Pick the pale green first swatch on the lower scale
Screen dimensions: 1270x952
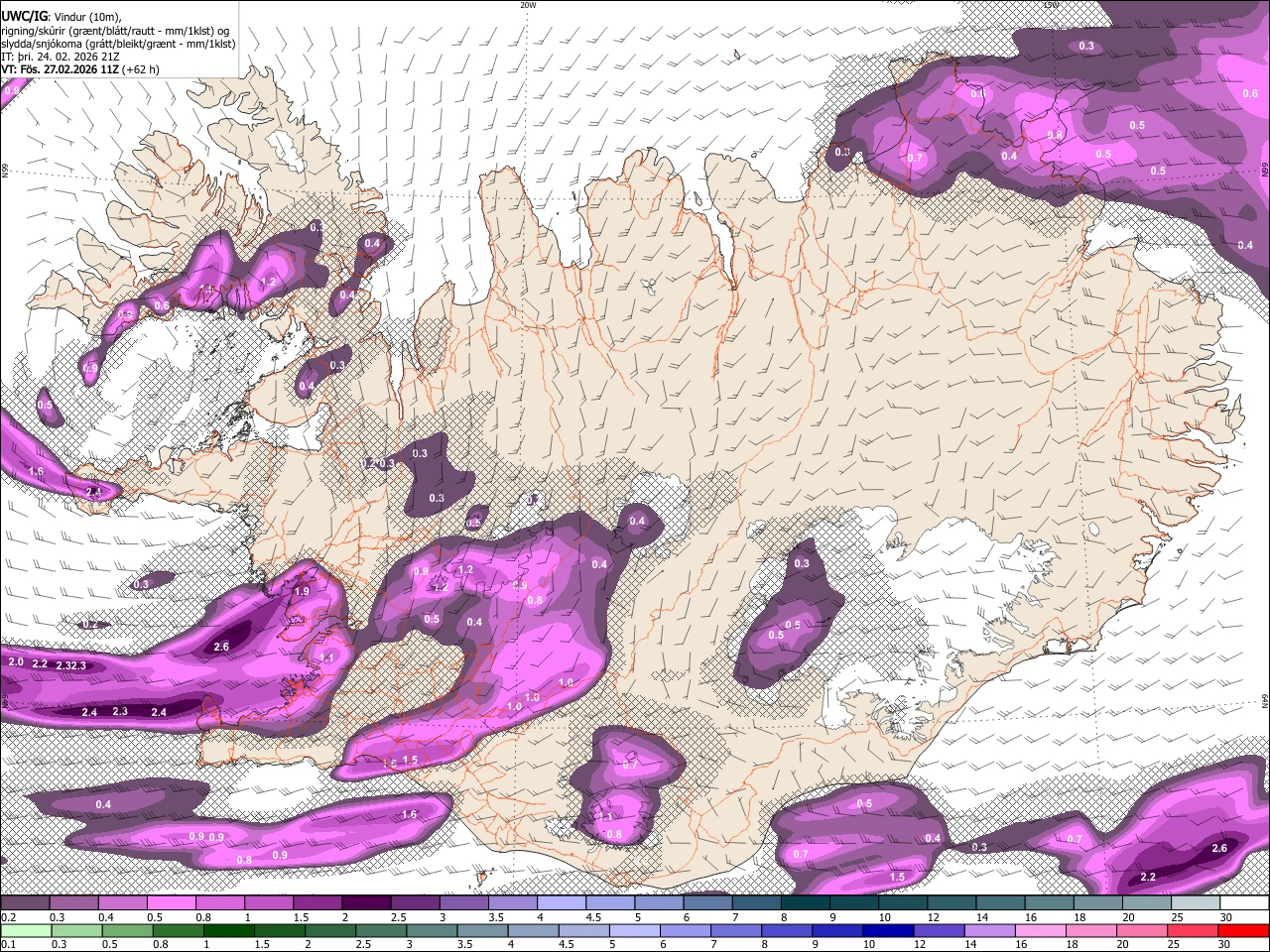tap(25, 930)
